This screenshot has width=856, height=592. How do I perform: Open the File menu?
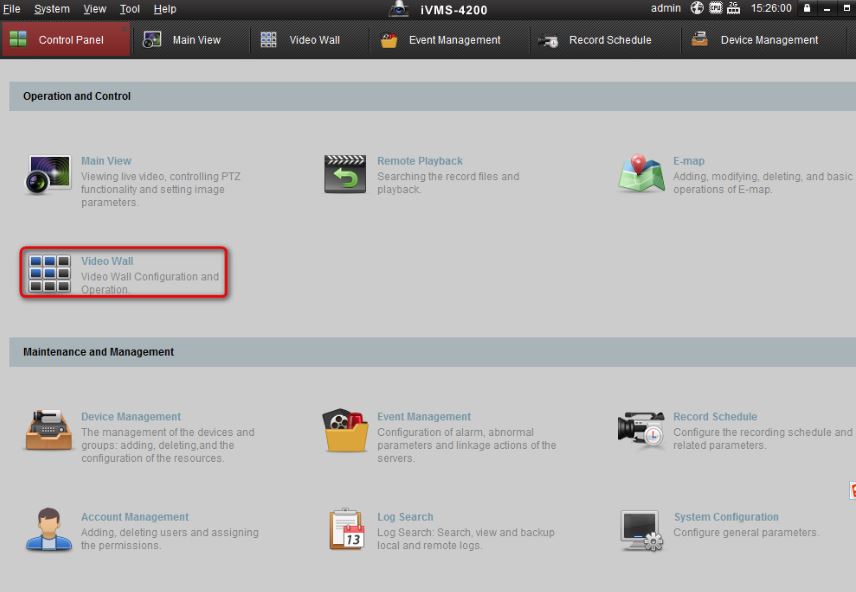click(11, 9)
